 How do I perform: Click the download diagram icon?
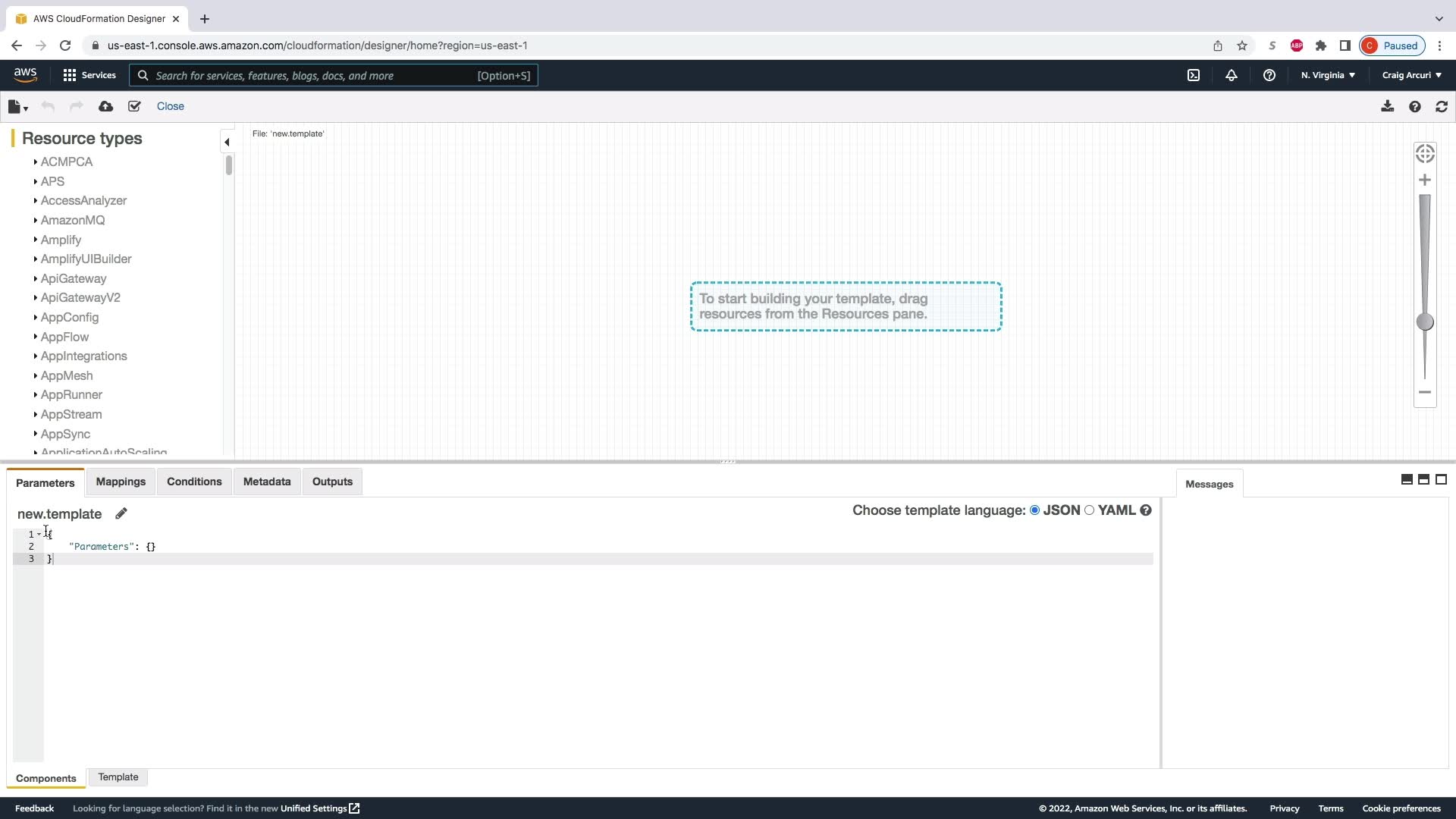(1387, 107)
